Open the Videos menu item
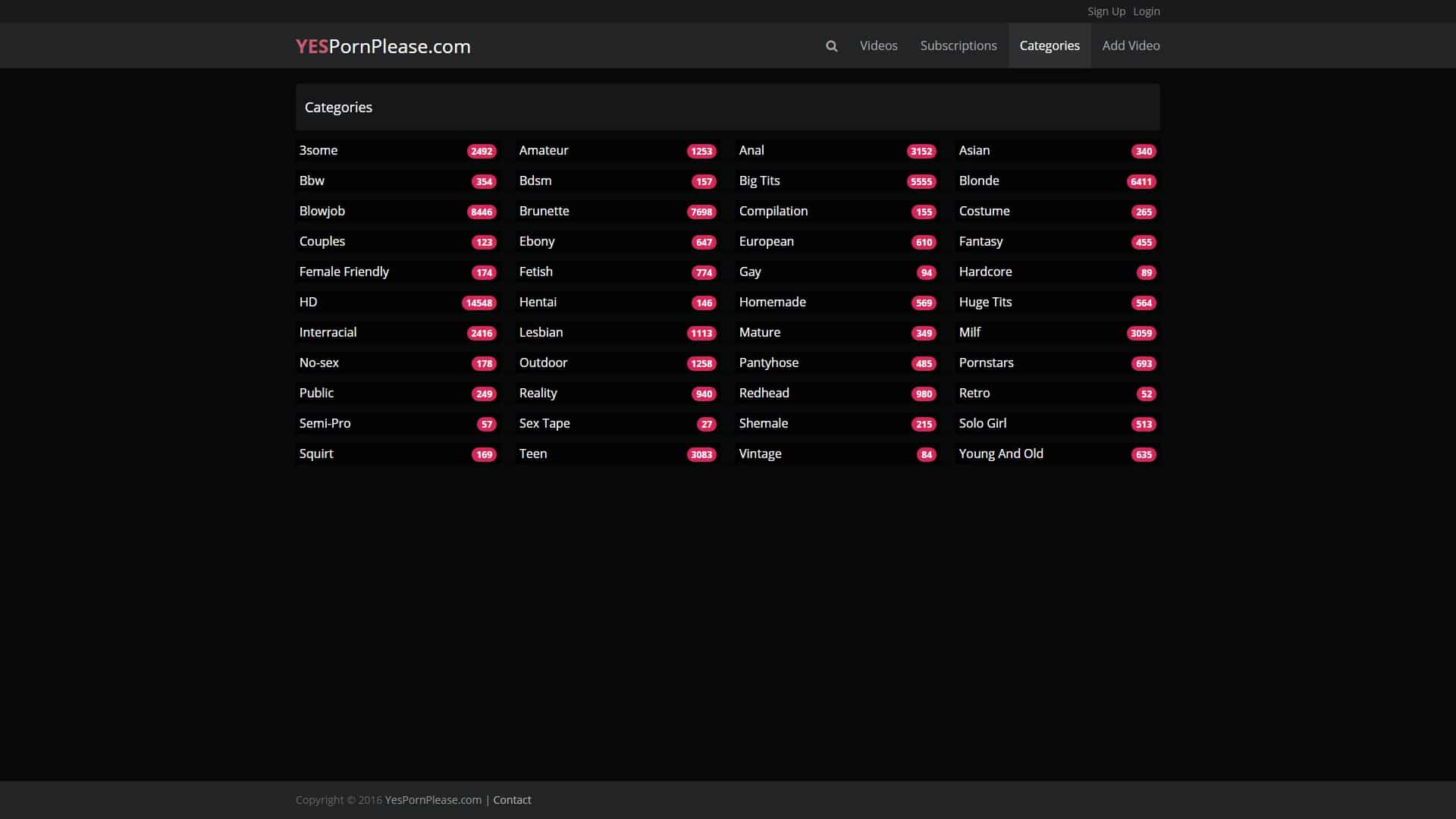This screenshot has height=819, width=1456. pyautogui.click(x=878, y=45)
